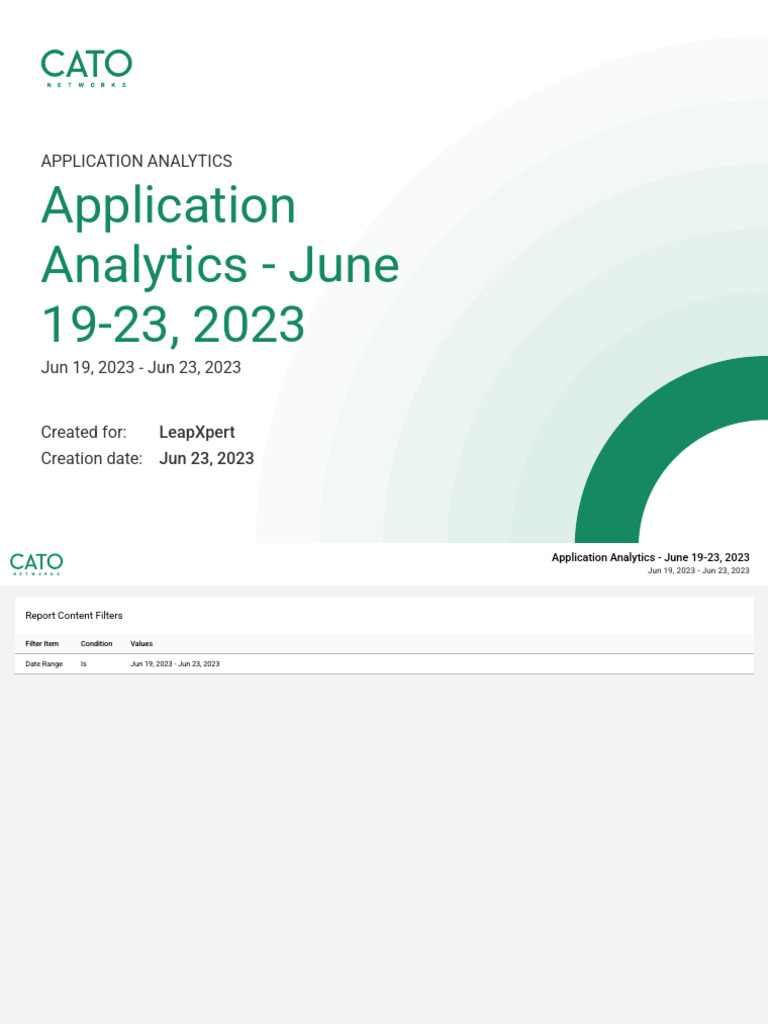This screenshot has width=768, height=1024.
Task: Click the 'Report Content Filters' heading
Action: (x=74, y=615)
